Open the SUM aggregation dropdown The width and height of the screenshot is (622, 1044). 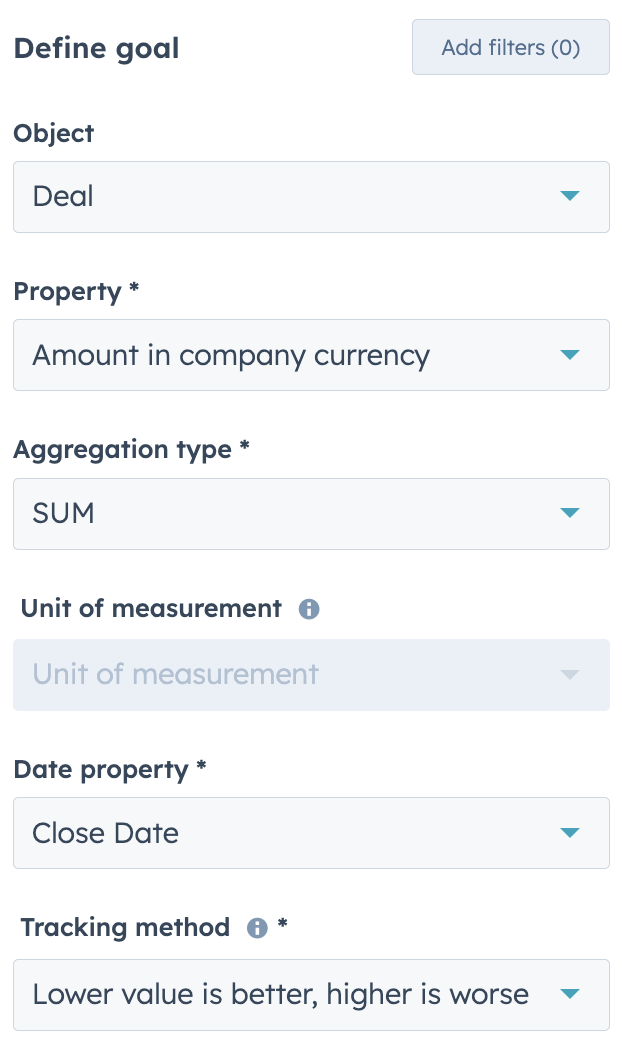pos(290,513)
